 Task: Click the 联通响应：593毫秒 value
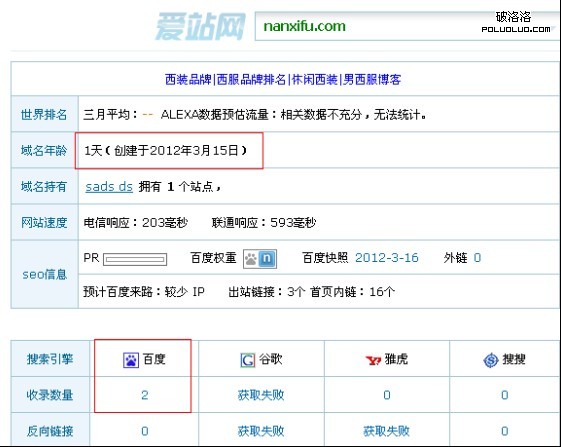[264, 223]
